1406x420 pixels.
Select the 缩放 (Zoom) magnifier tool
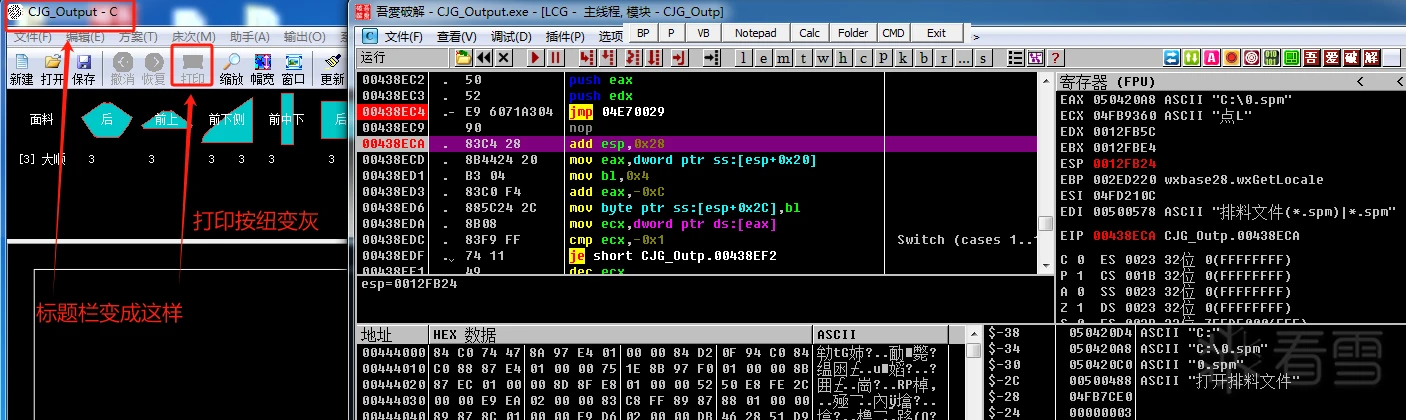point(231,70)
